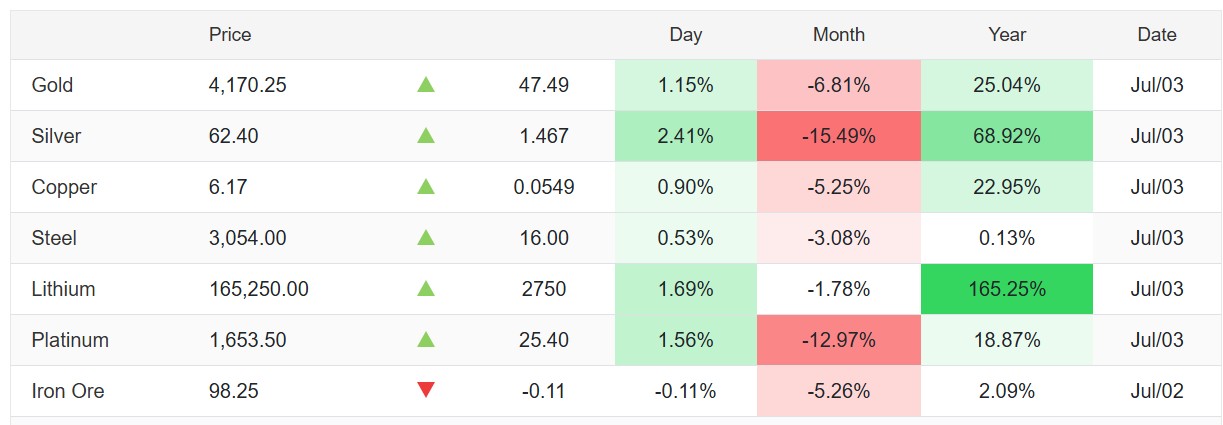Screen dimensions: 1223x425
Task: Sort by the Date column header
Action: (x=1157, y=34)
